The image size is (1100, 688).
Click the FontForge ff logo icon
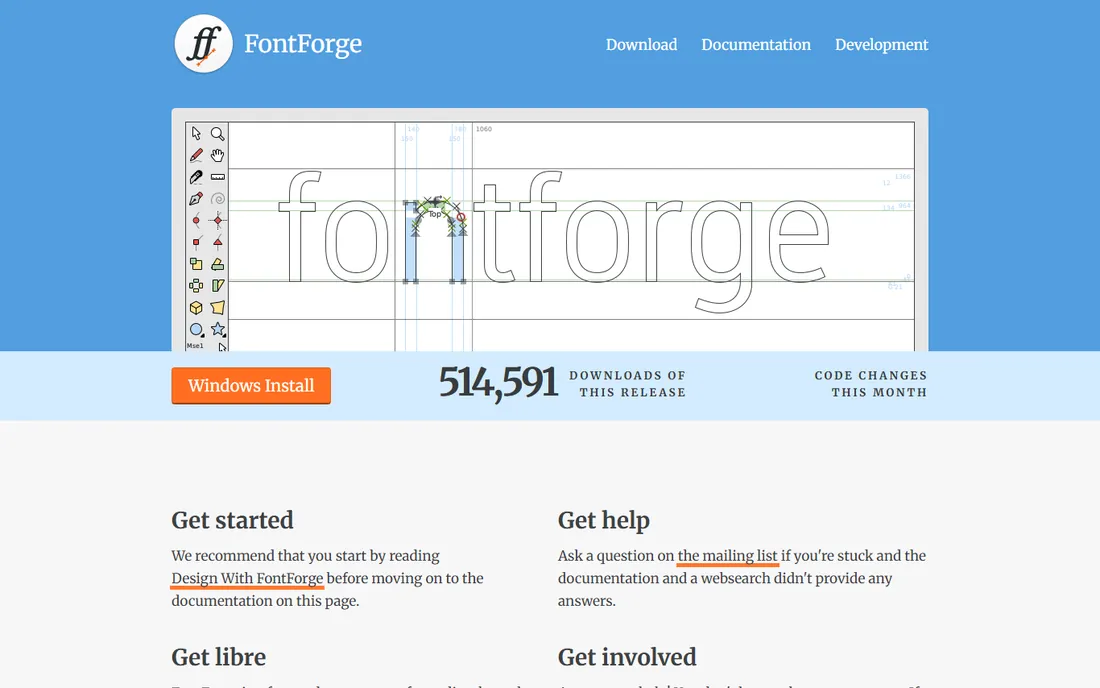point(203,43)
